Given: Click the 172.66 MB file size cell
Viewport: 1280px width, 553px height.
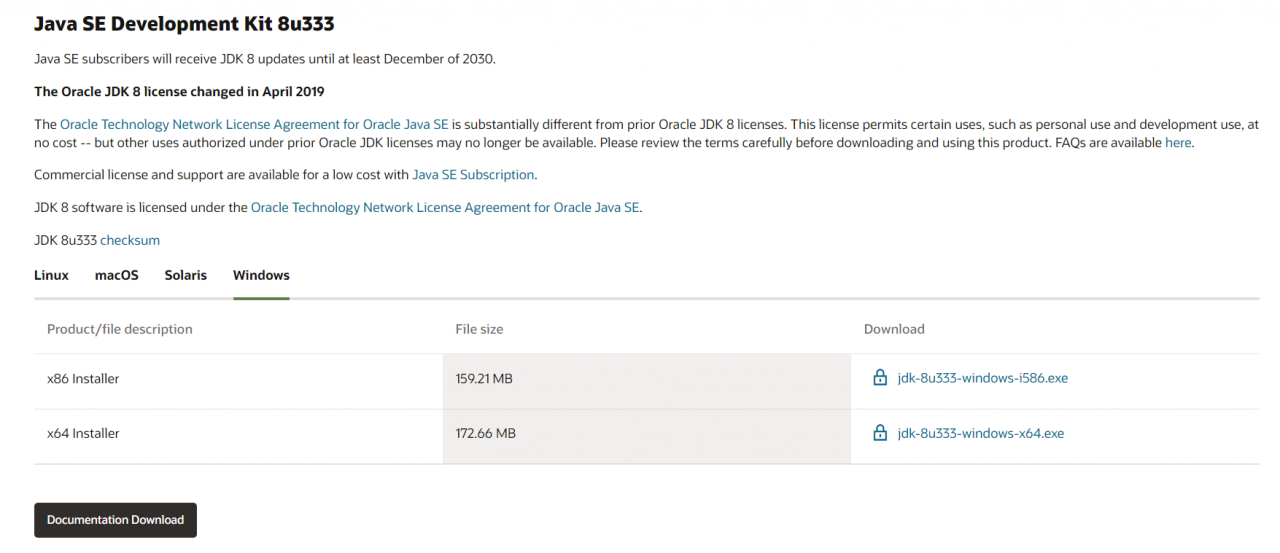Looking at the screenshot, I should [485, 433].
